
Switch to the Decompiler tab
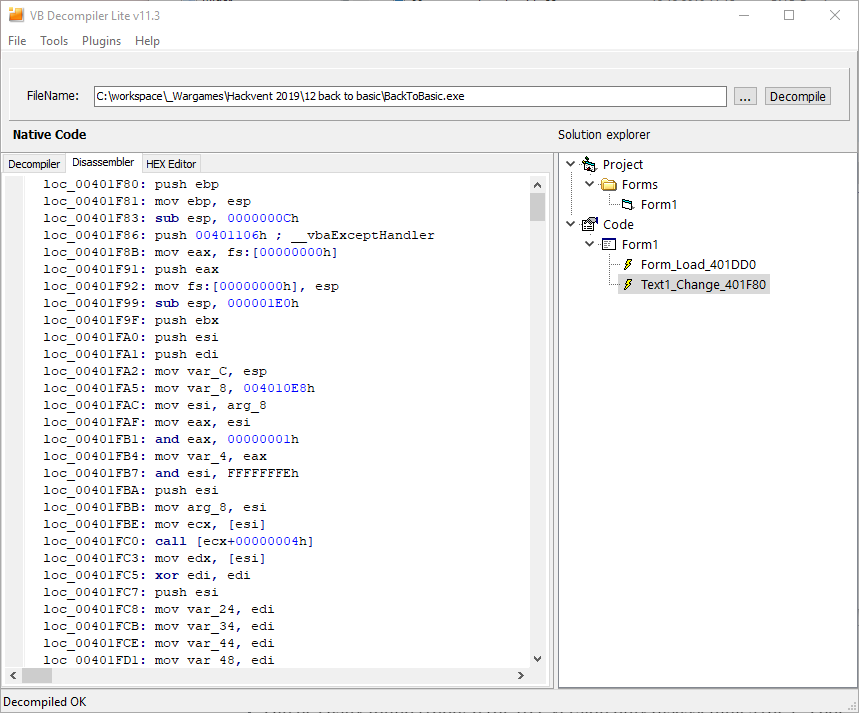coord(34,164)
